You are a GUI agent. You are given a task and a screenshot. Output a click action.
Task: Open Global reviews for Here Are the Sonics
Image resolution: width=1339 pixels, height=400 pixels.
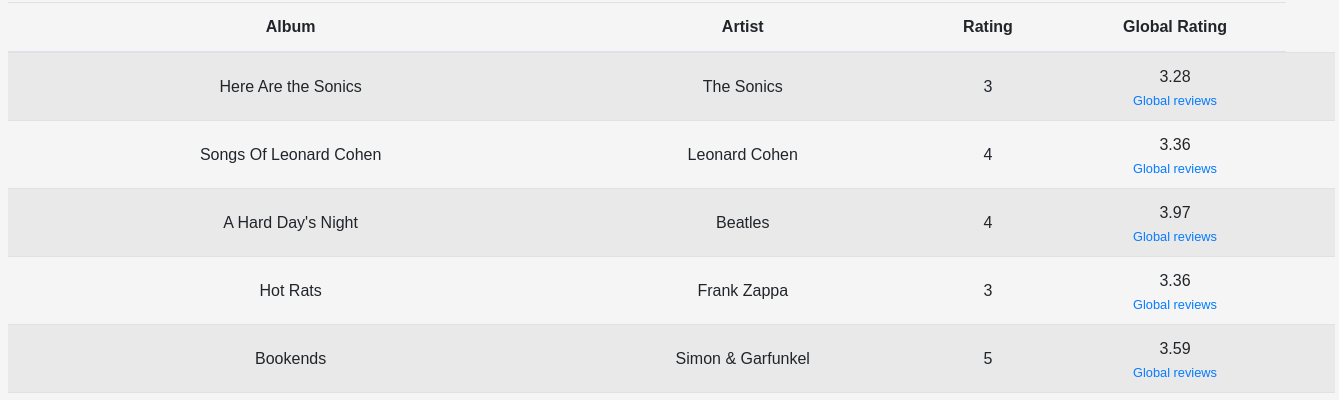(x=1174, y=101)
